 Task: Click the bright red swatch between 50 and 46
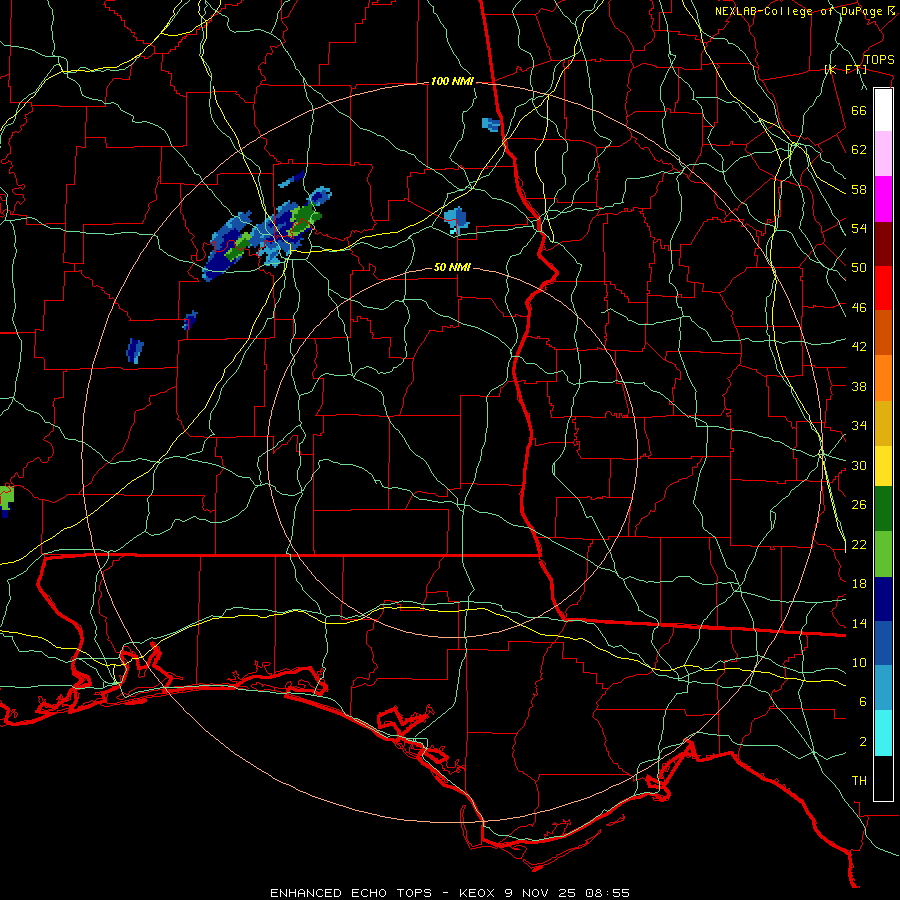883,288
